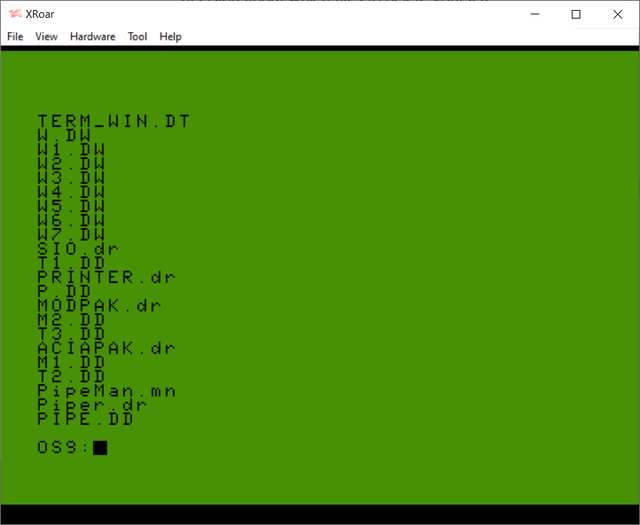Click the P.DD entry
This screenshot has width=640, height=525.
pos(64,291)
